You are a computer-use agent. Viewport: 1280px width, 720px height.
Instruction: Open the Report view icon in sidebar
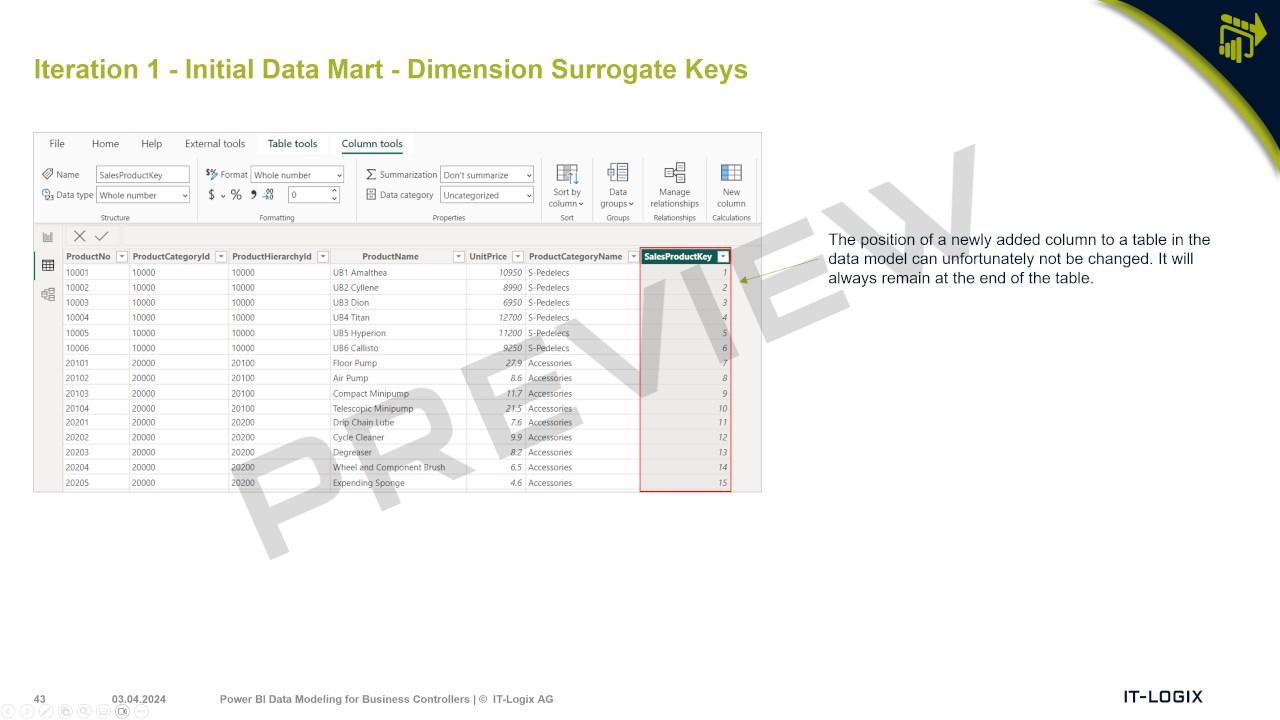47,237
